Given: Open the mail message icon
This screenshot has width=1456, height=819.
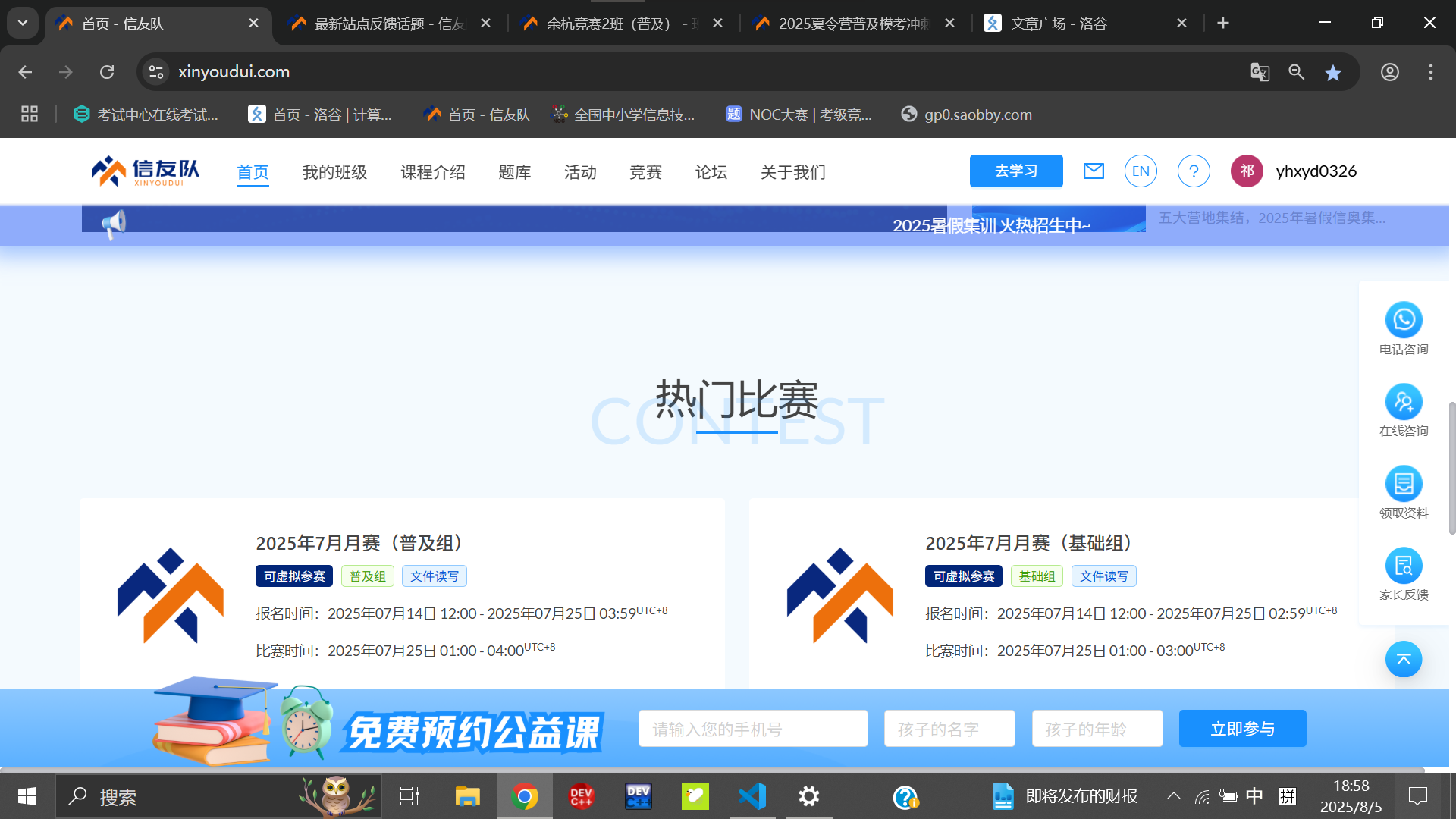Looking at the screenshot, I should click(1094, 171).
